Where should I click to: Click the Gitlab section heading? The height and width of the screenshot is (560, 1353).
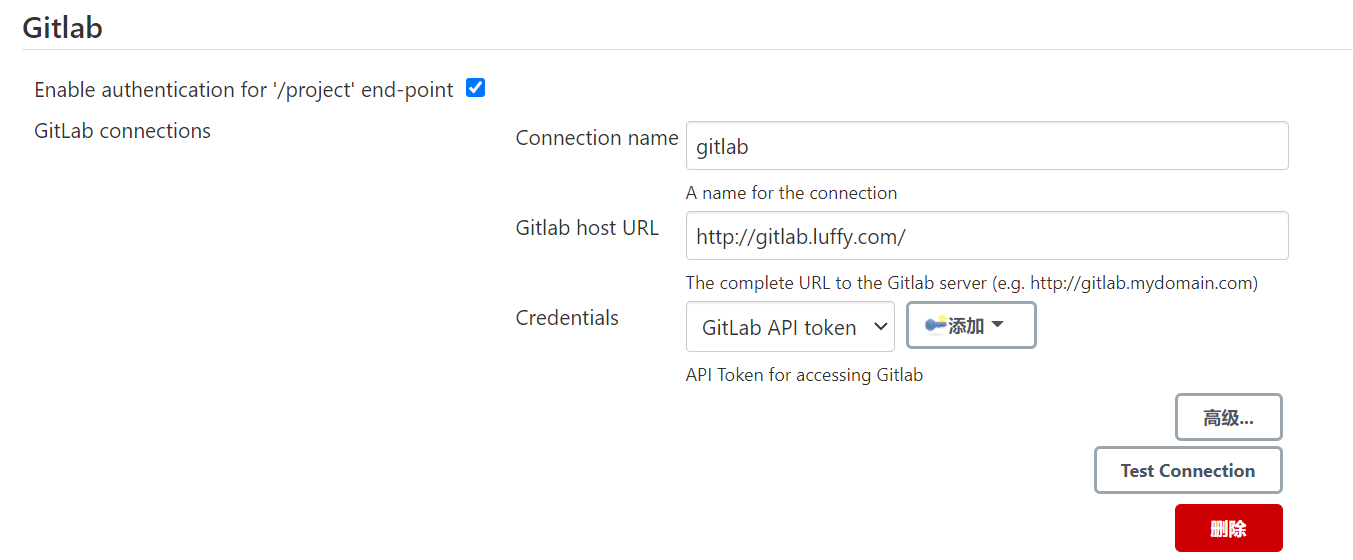click(62, 27)
